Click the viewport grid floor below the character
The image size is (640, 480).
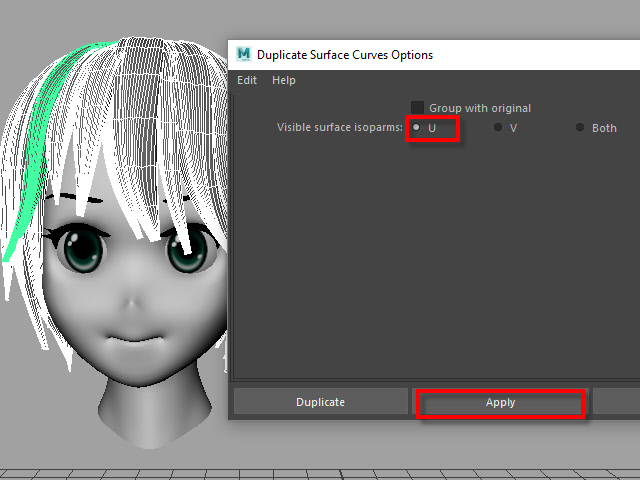tap(320, 473)
